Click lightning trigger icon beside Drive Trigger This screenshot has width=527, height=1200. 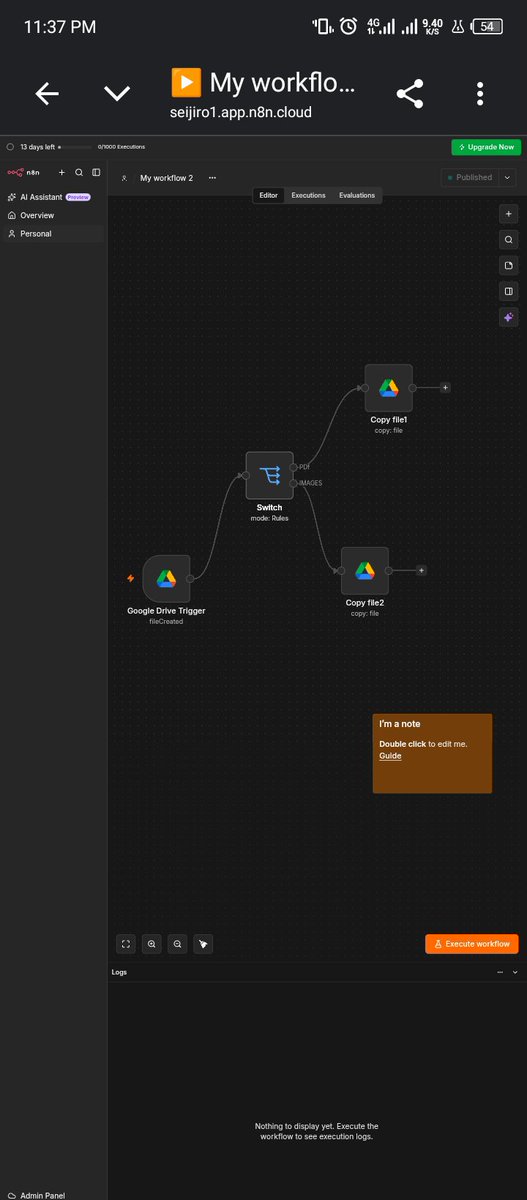point(130,578)
